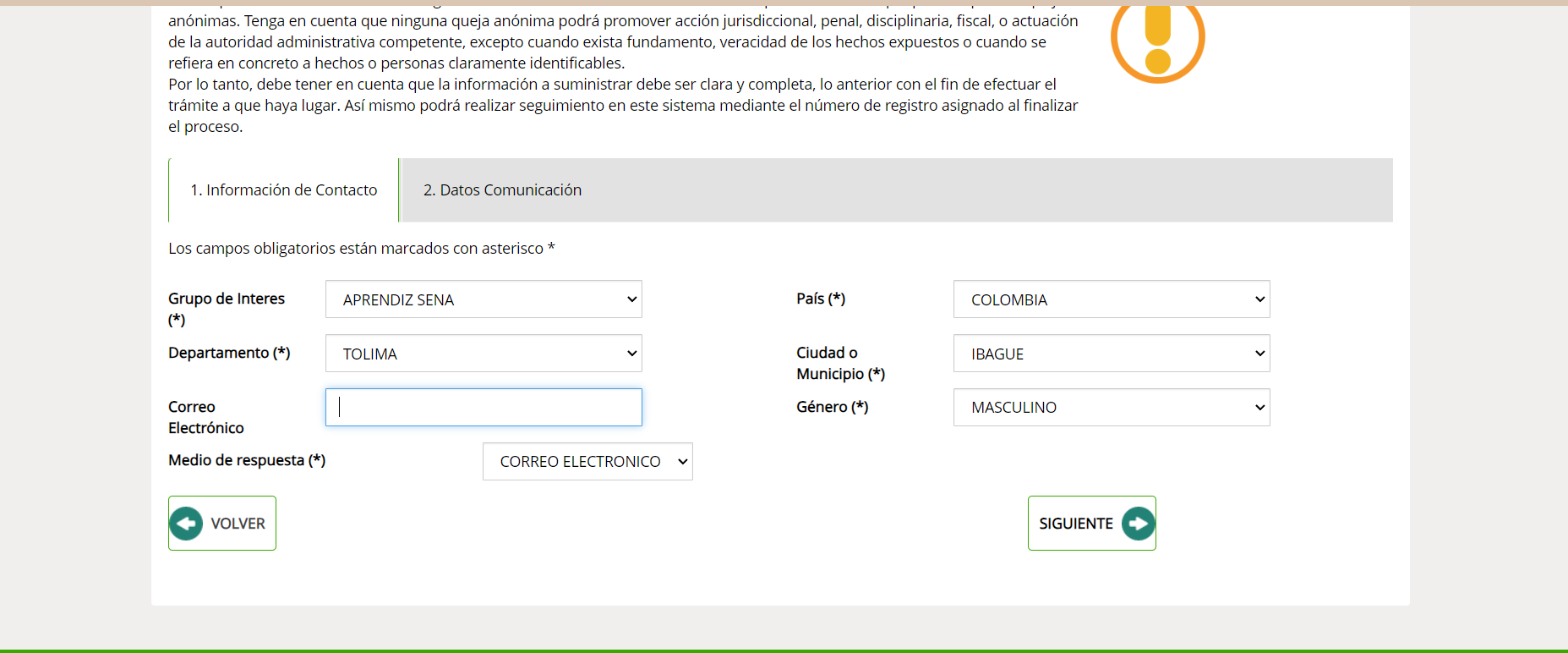The width and height of the screenshot is (1568, 653).
Task: Open the Grupo de Interes dropdown
Action: [x=484, y=299]
